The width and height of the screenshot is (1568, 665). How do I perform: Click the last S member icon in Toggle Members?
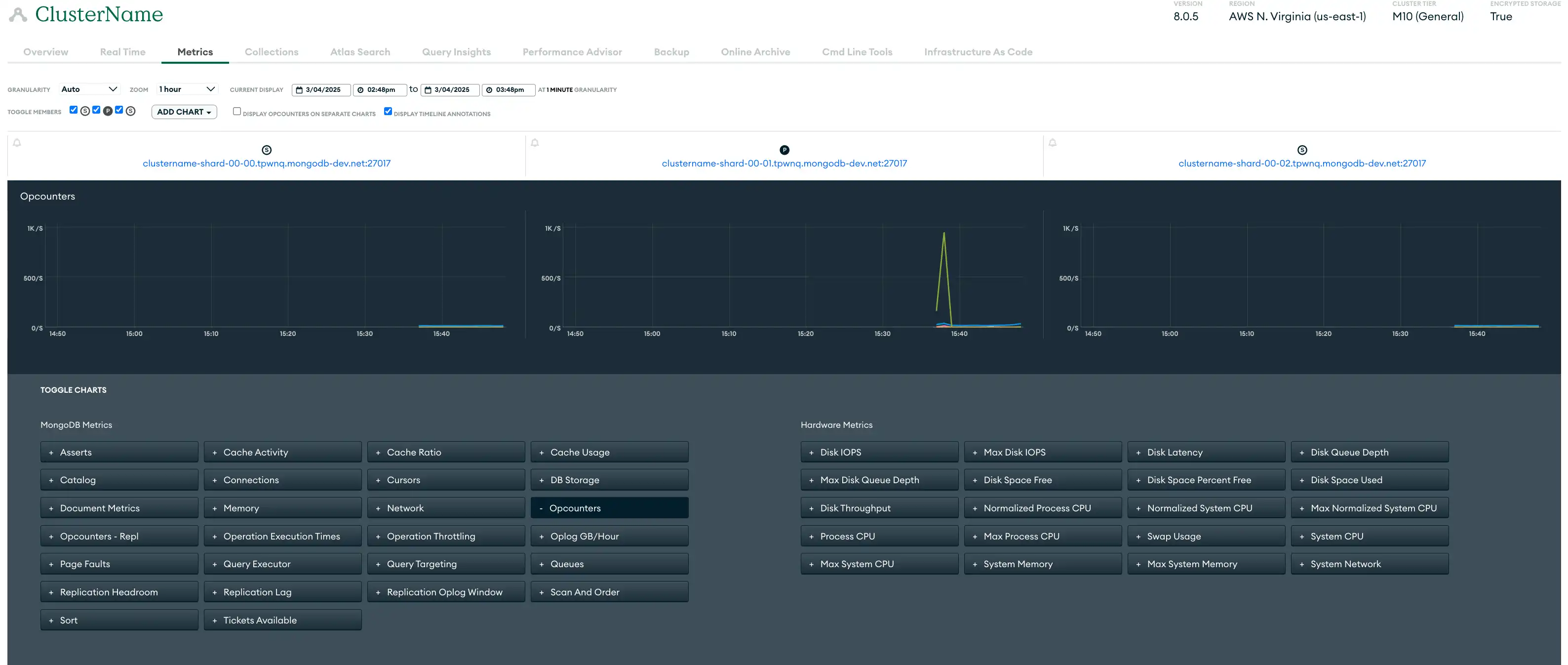pyautogui.click(x=130, y=111)
